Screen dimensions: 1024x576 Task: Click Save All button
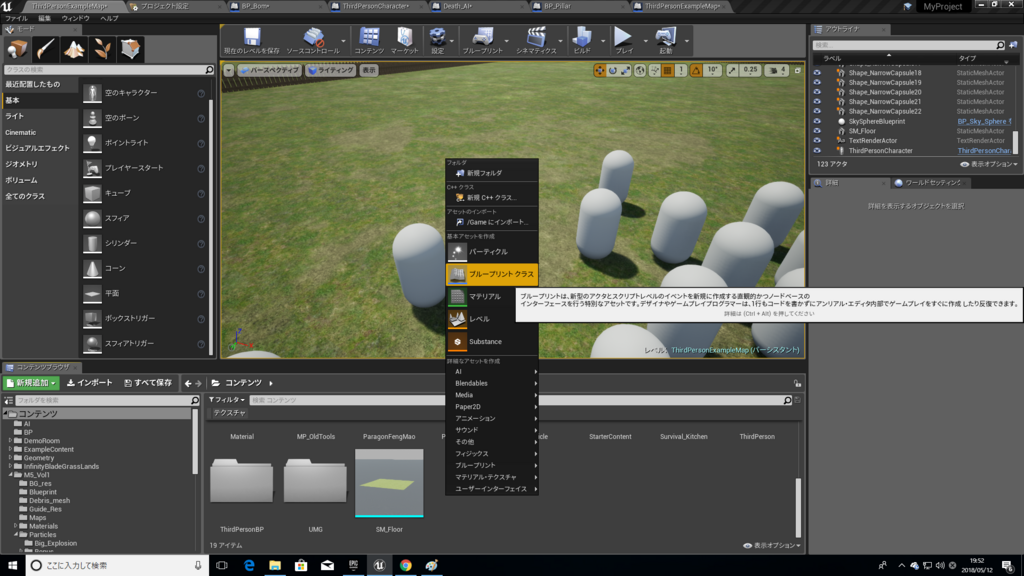(x=148, y=383)
